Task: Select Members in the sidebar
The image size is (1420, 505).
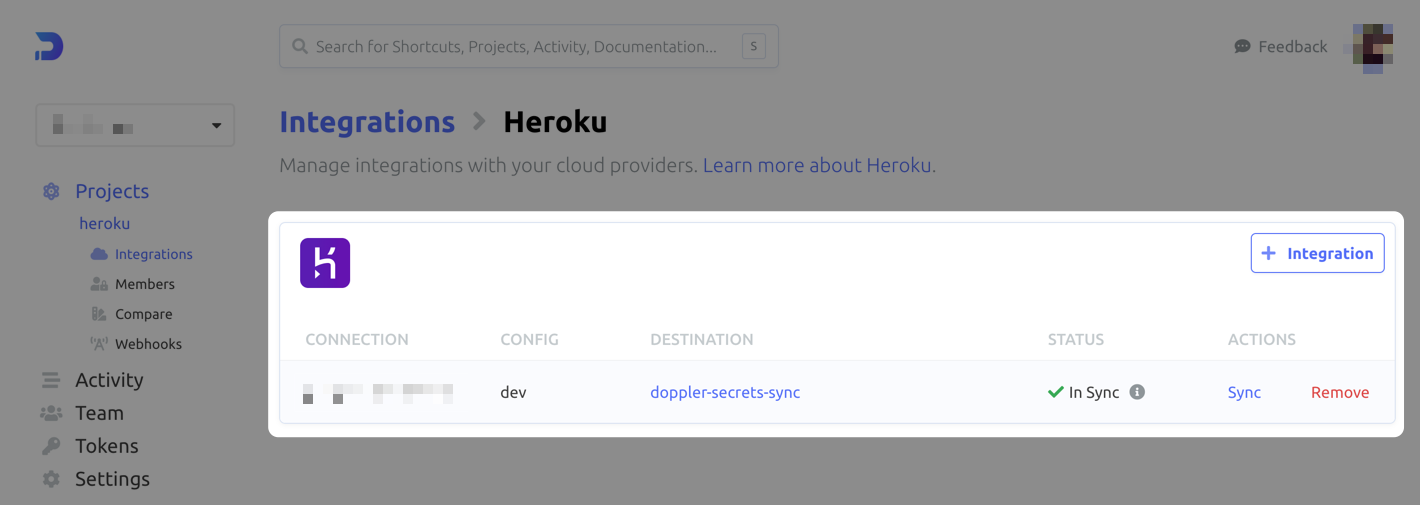Action: [145, 284]
